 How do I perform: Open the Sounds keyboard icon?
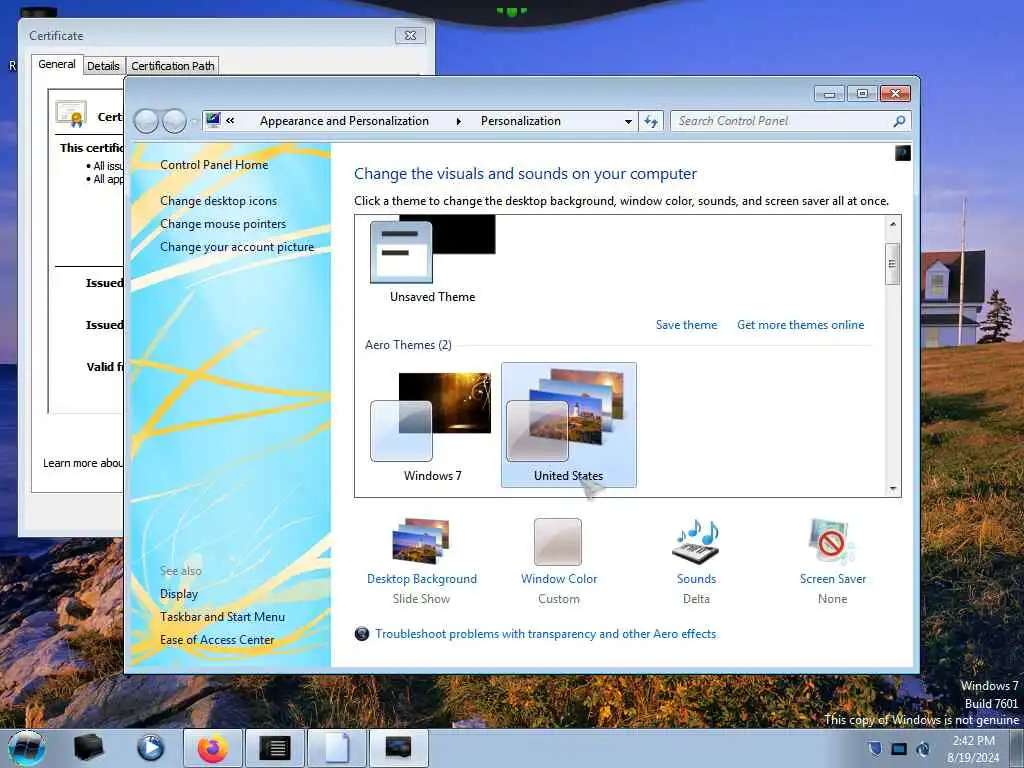tap(696, 541)
